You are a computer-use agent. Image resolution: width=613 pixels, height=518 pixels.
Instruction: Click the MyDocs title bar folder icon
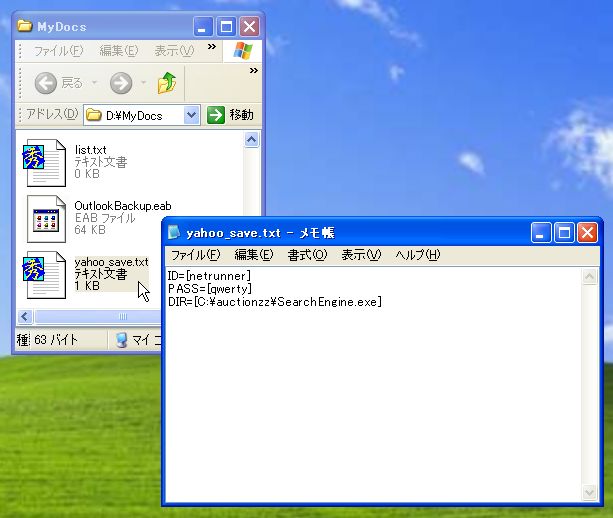(25, 26)
